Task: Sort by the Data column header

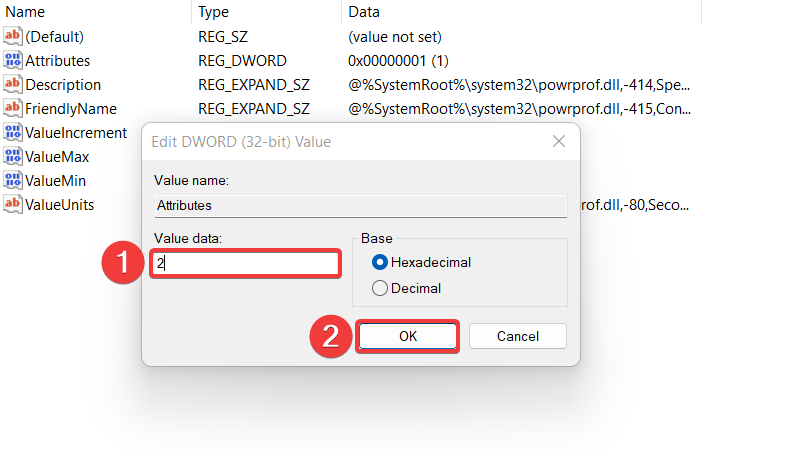Action: (364, 12)
